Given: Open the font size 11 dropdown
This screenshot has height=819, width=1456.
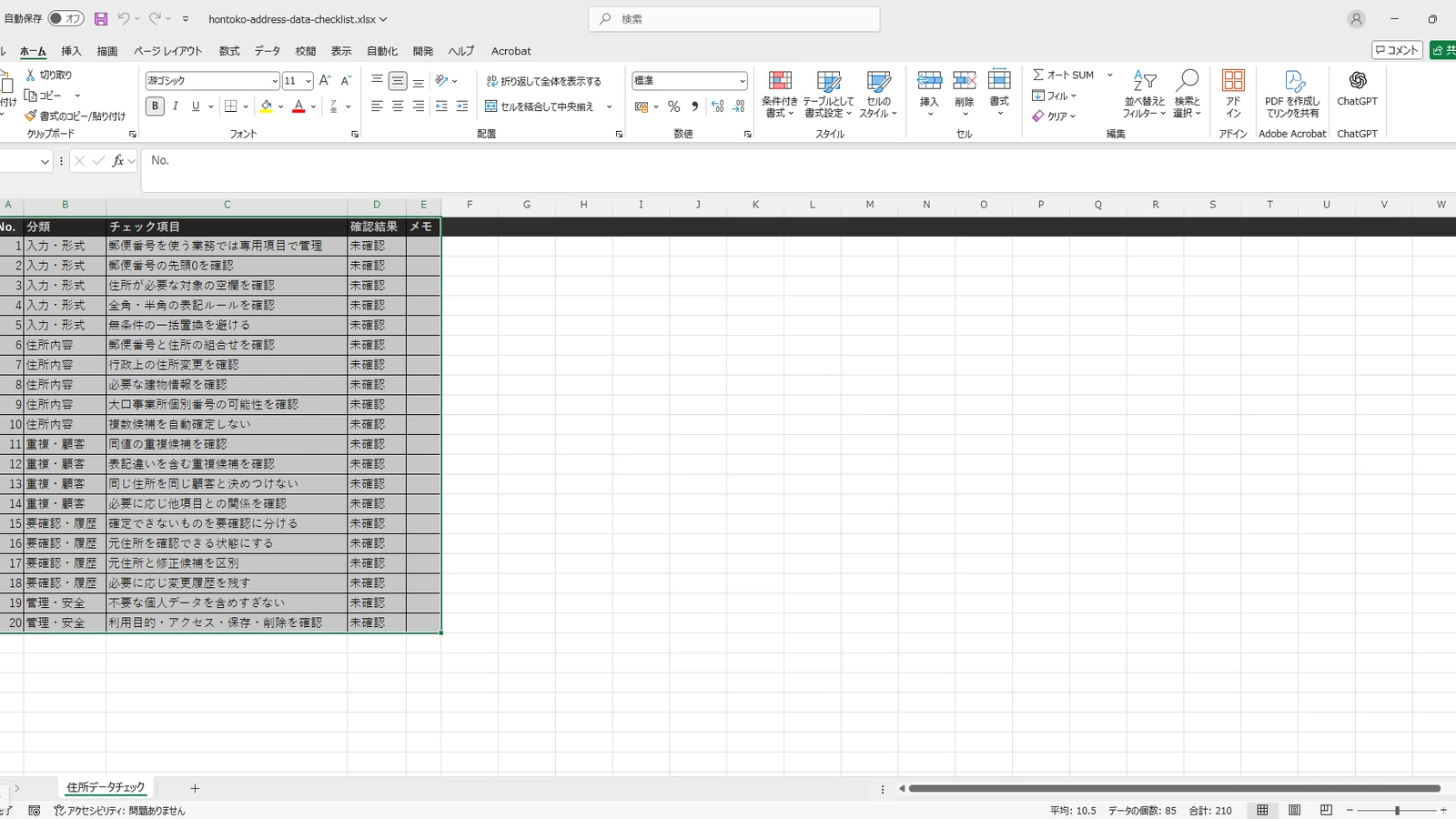Looking at the screenshot, I should (x=308, y=81).
